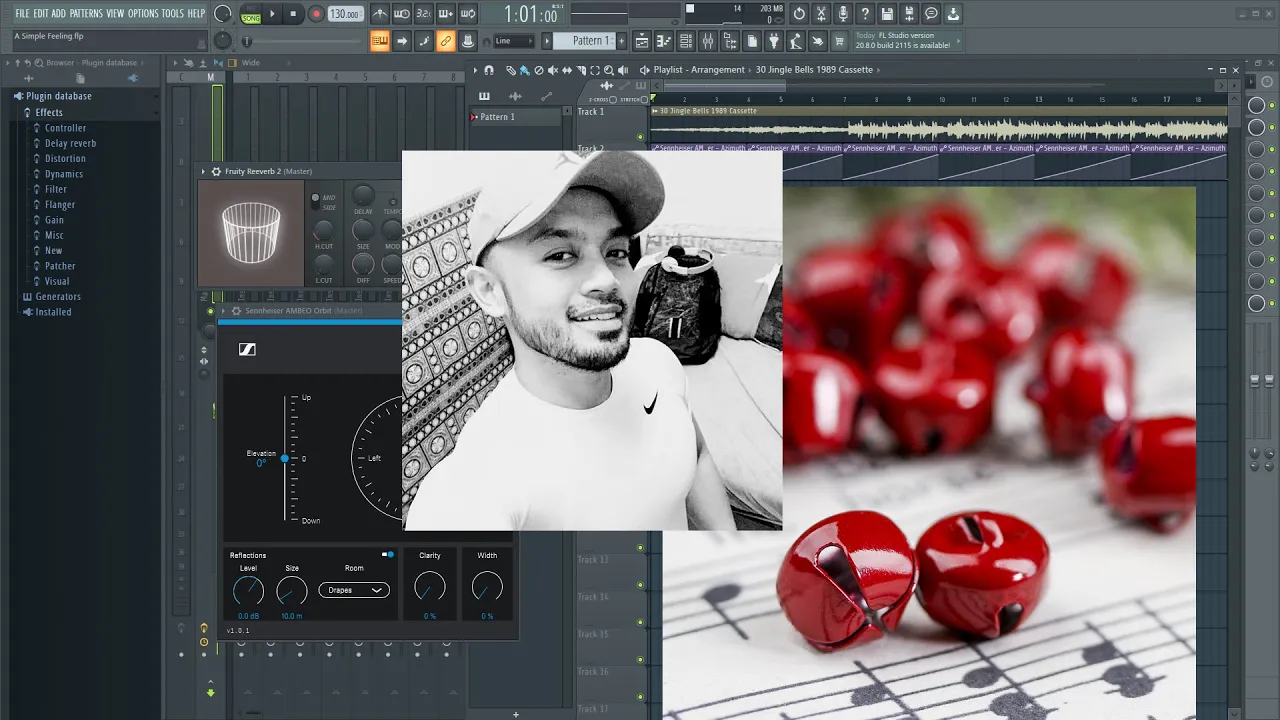Toggle the metronome icon
Viewport: 1280px width, 720px height.
pos(380,14)
